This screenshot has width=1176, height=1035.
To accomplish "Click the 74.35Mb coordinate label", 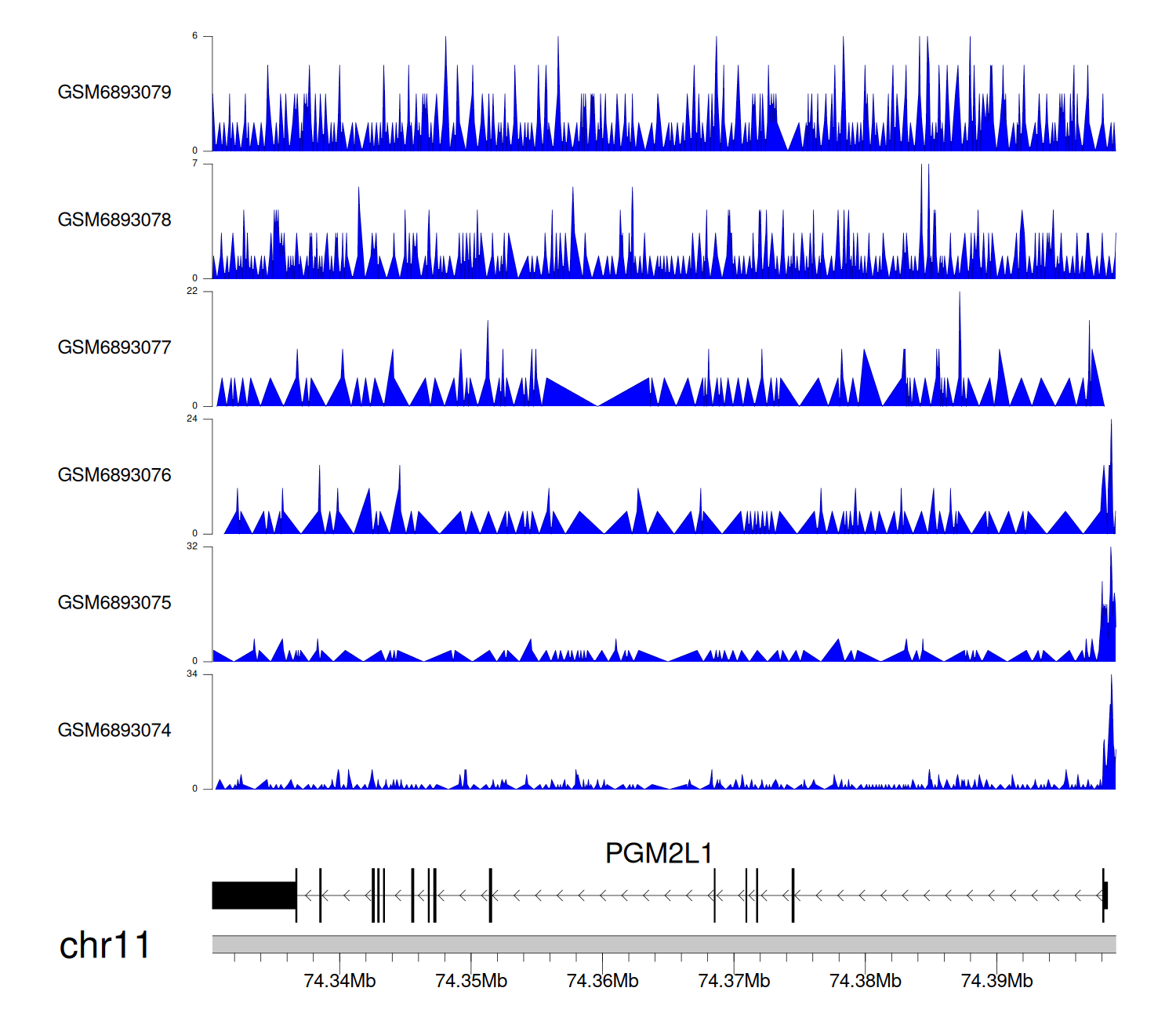I will click(471, 981).
